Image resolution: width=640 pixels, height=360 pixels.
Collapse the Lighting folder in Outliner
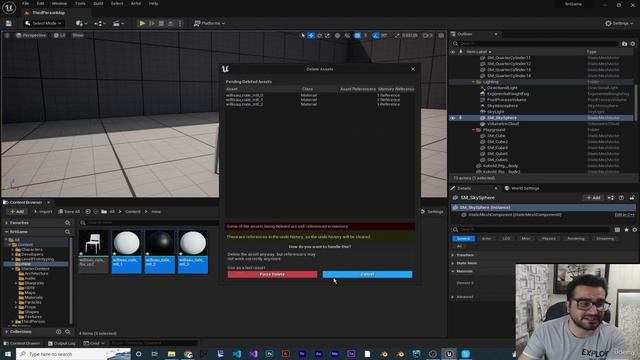[473, 82]
